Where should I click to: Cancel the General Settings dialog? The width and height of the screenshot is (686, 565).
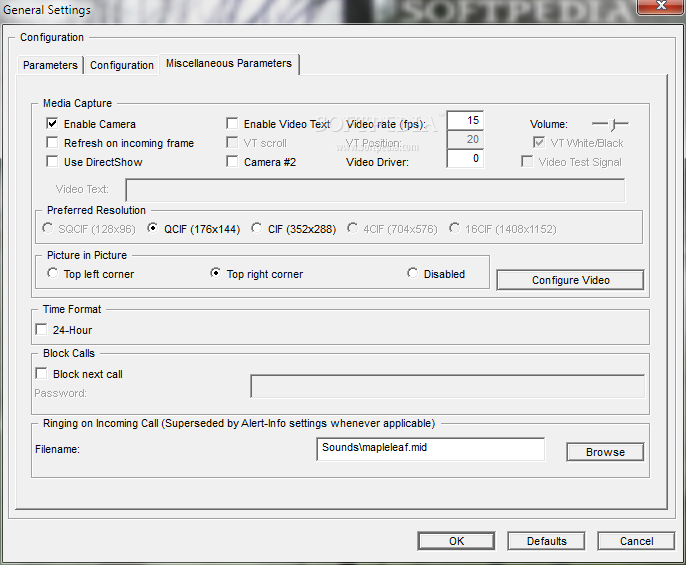pos(636,541)
